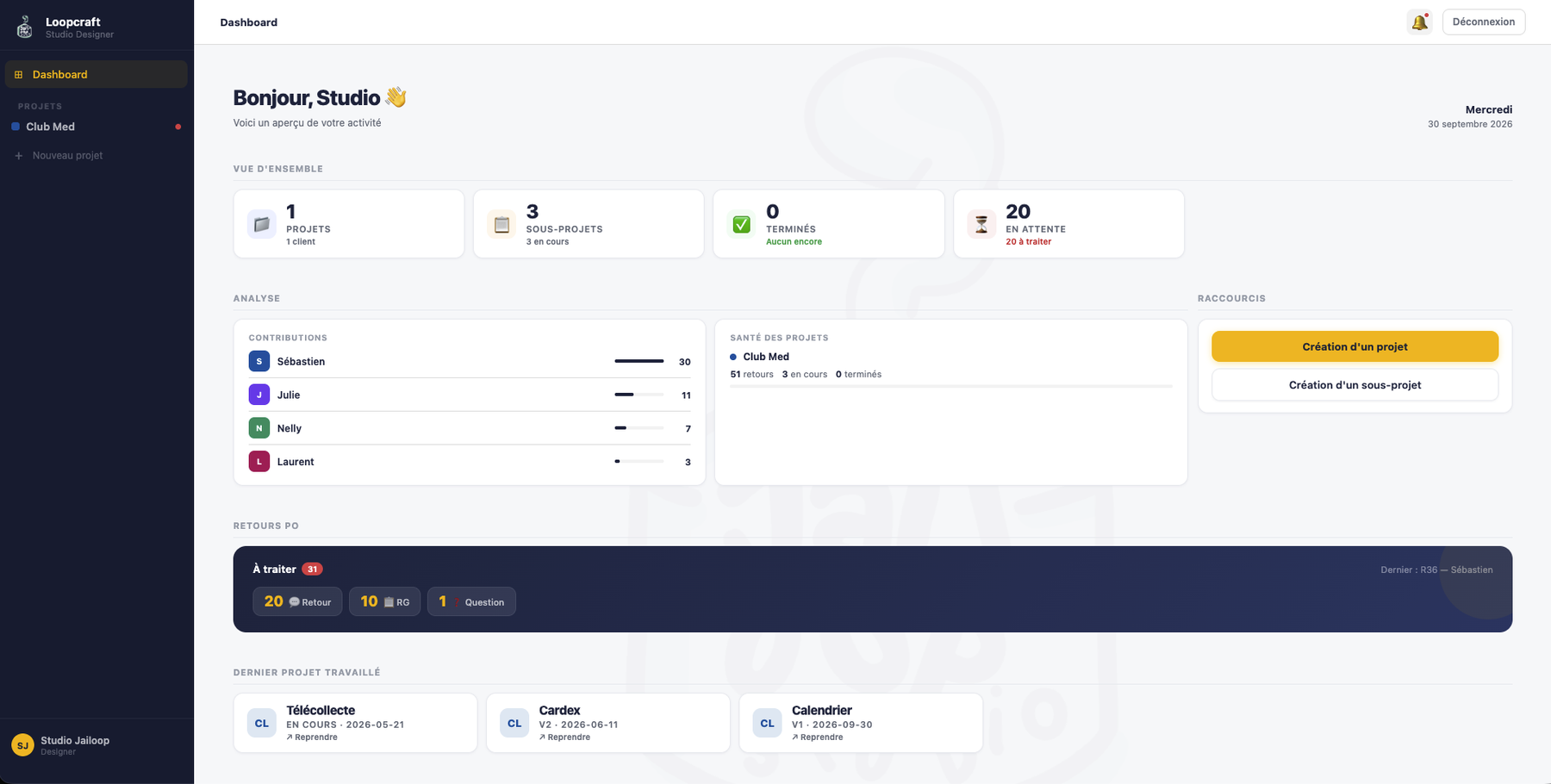Open the notifications bell

[1419, 22]
